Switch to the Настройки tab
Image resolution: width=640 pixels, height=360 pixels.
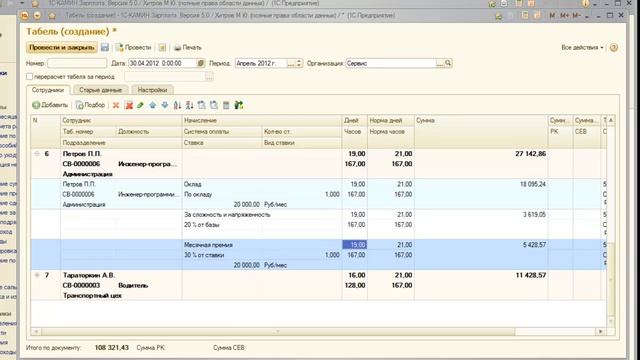[152, 90]
